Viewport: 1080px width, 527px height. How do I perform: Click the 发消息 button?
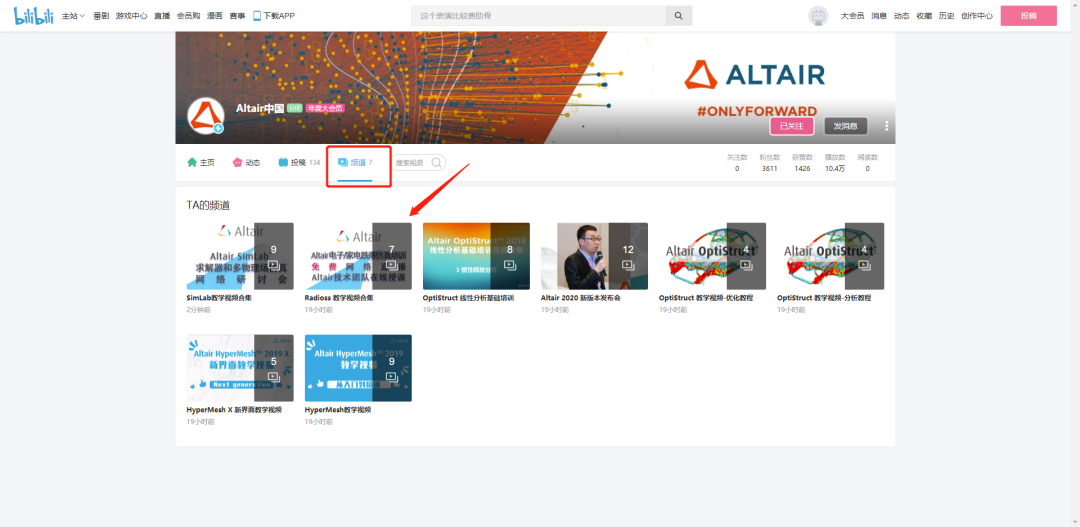coord(846,126)
